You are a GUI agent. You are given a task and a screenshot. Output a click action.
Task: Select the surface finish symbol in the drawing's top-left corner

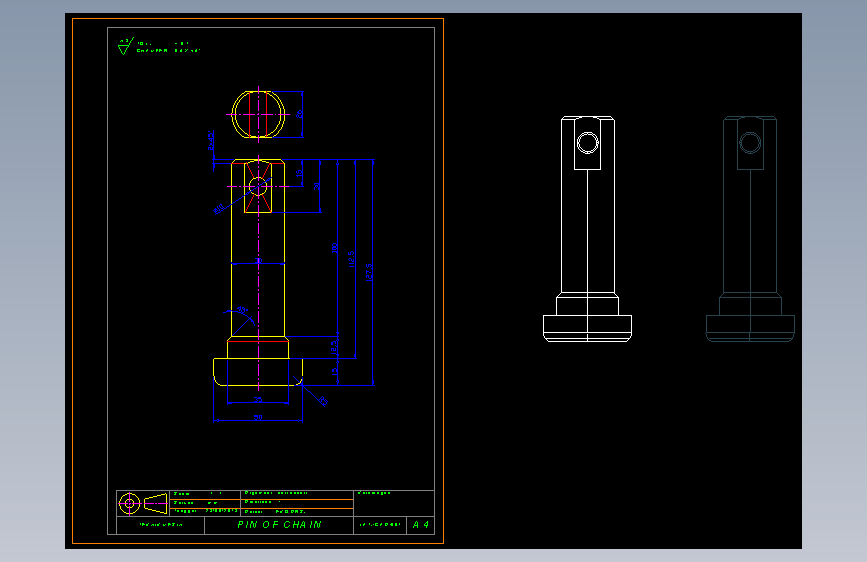click(x=126, y=46)
